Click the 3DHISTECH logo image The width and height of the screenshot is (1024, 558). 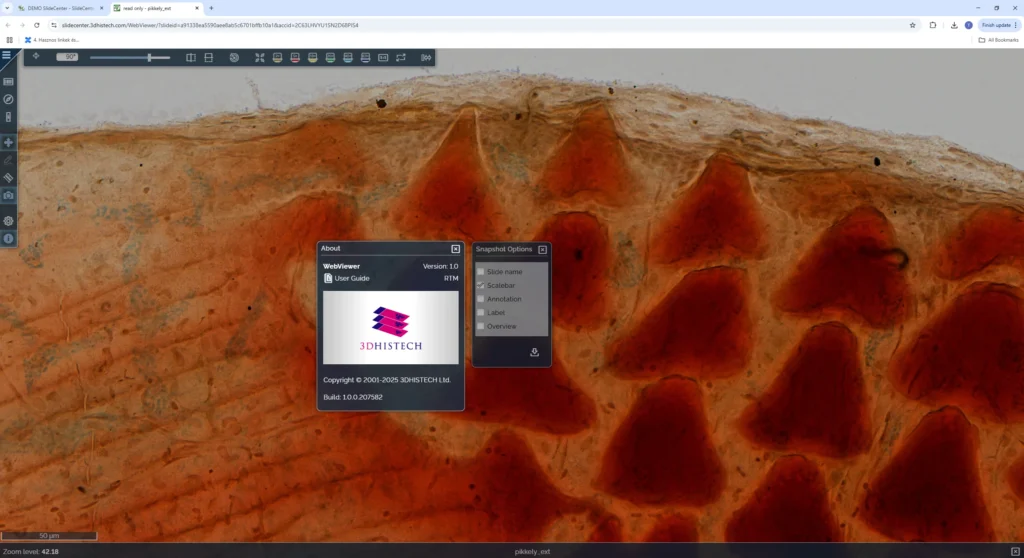tap(391, 327)
